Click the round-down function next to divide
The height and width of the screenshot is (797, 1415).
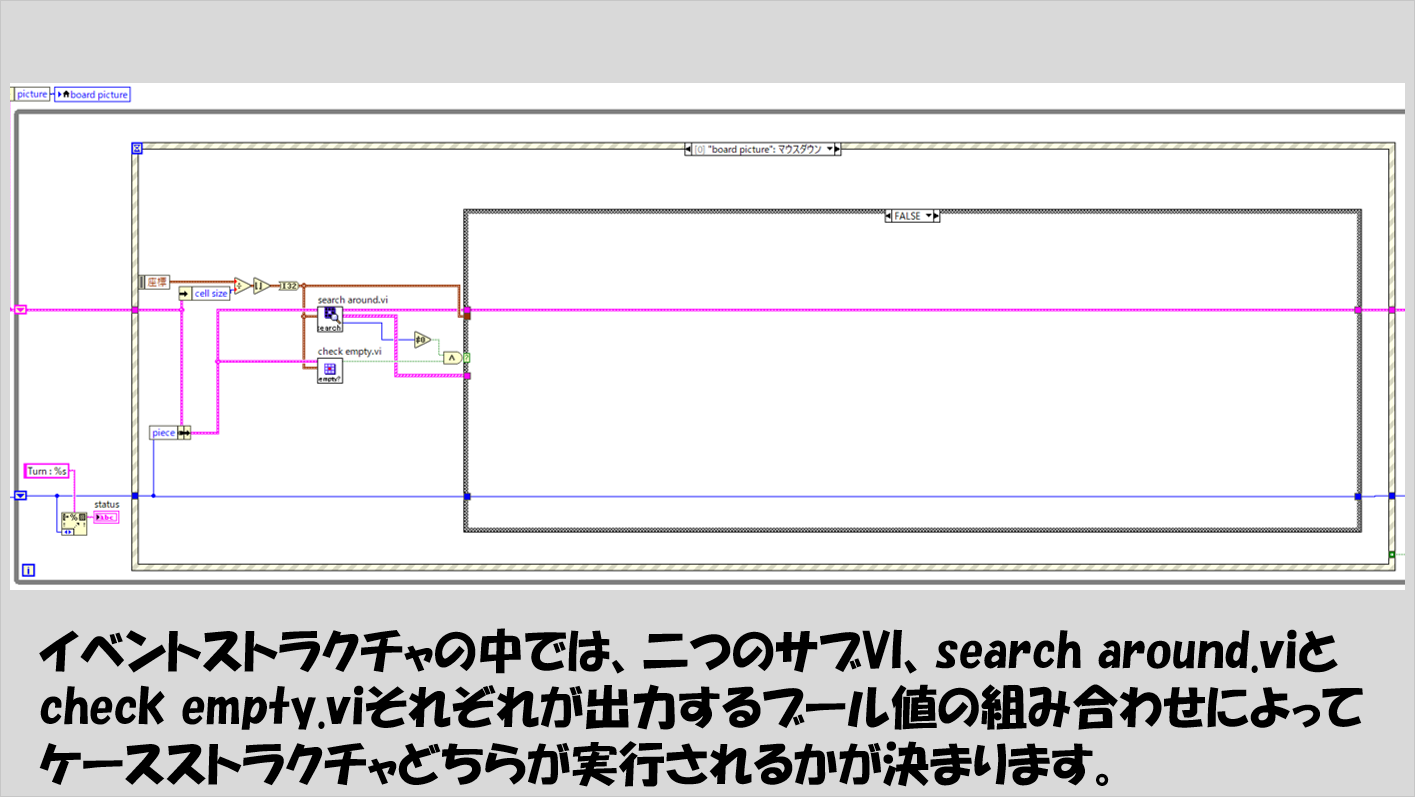(261, 286)
